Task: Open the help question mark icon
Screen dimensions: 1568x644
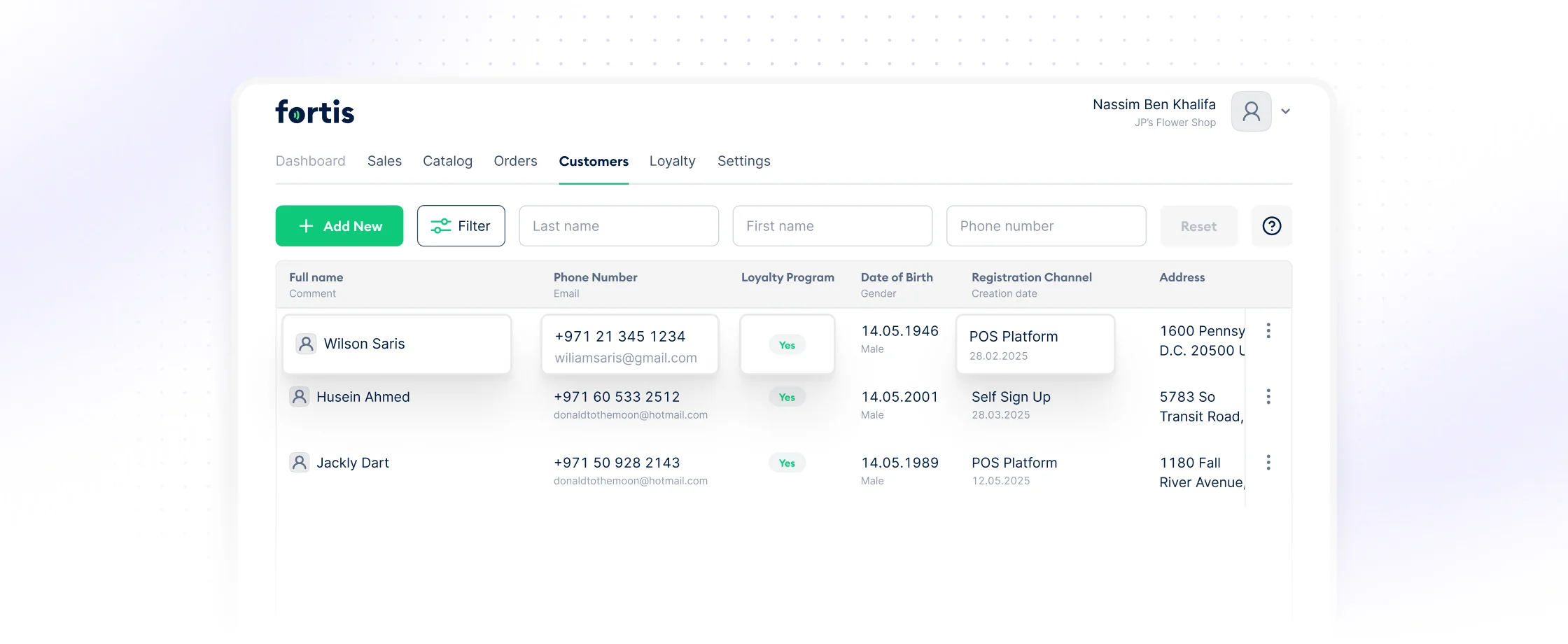Action: click(x=1271, y=226)
